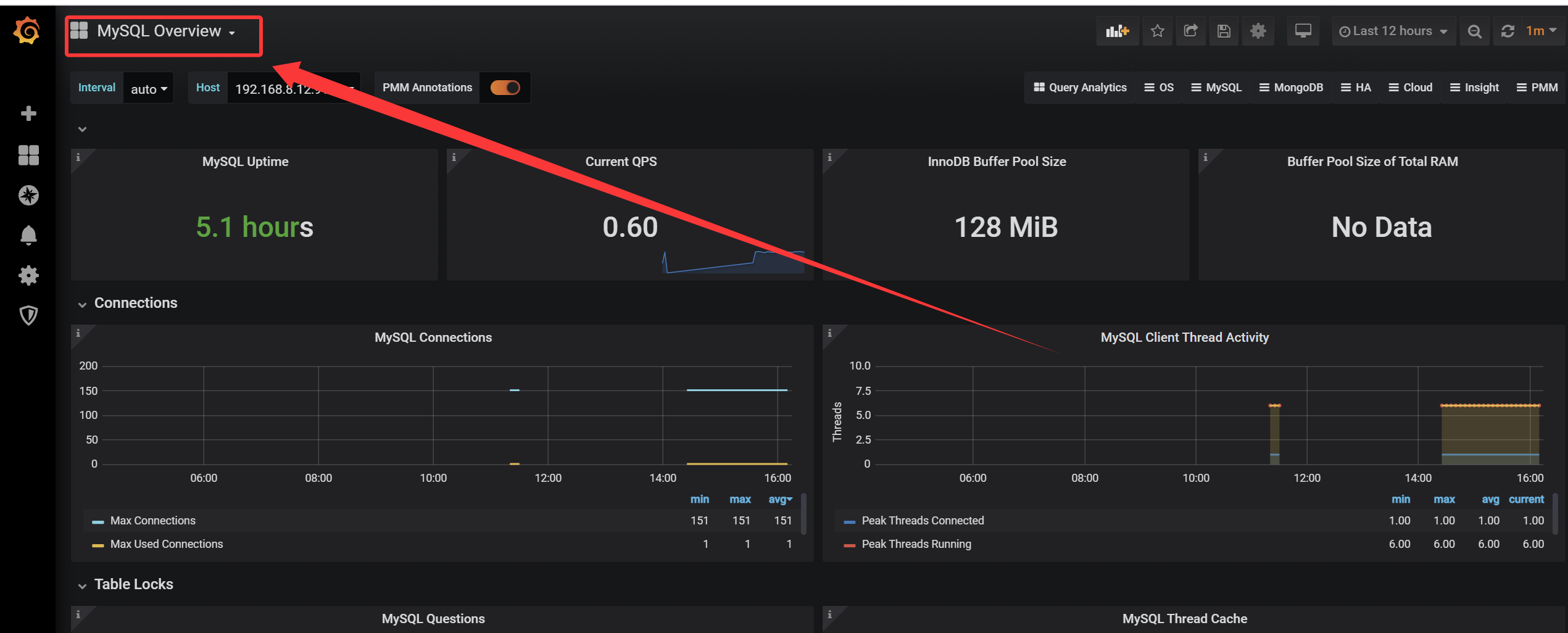The width and height of the screenshot is (1568, 633).
Task: Open the HA dashboards menu
Action: pos(1356,88)
